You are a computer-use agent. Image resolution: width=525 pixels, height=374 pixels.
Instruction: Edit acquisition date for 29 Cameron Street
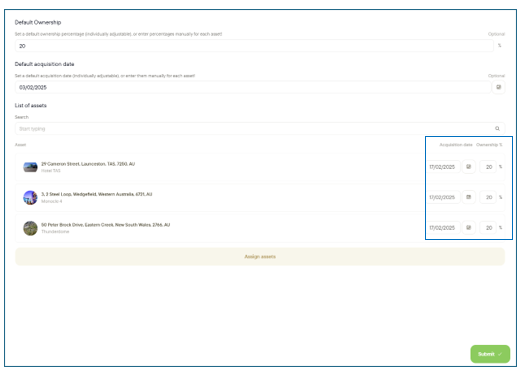click(443, 167)
